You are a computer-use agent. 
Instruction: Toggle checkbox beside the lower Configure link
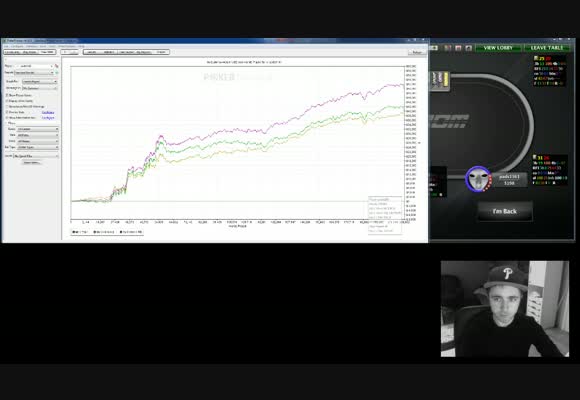[x=7, y=118]
